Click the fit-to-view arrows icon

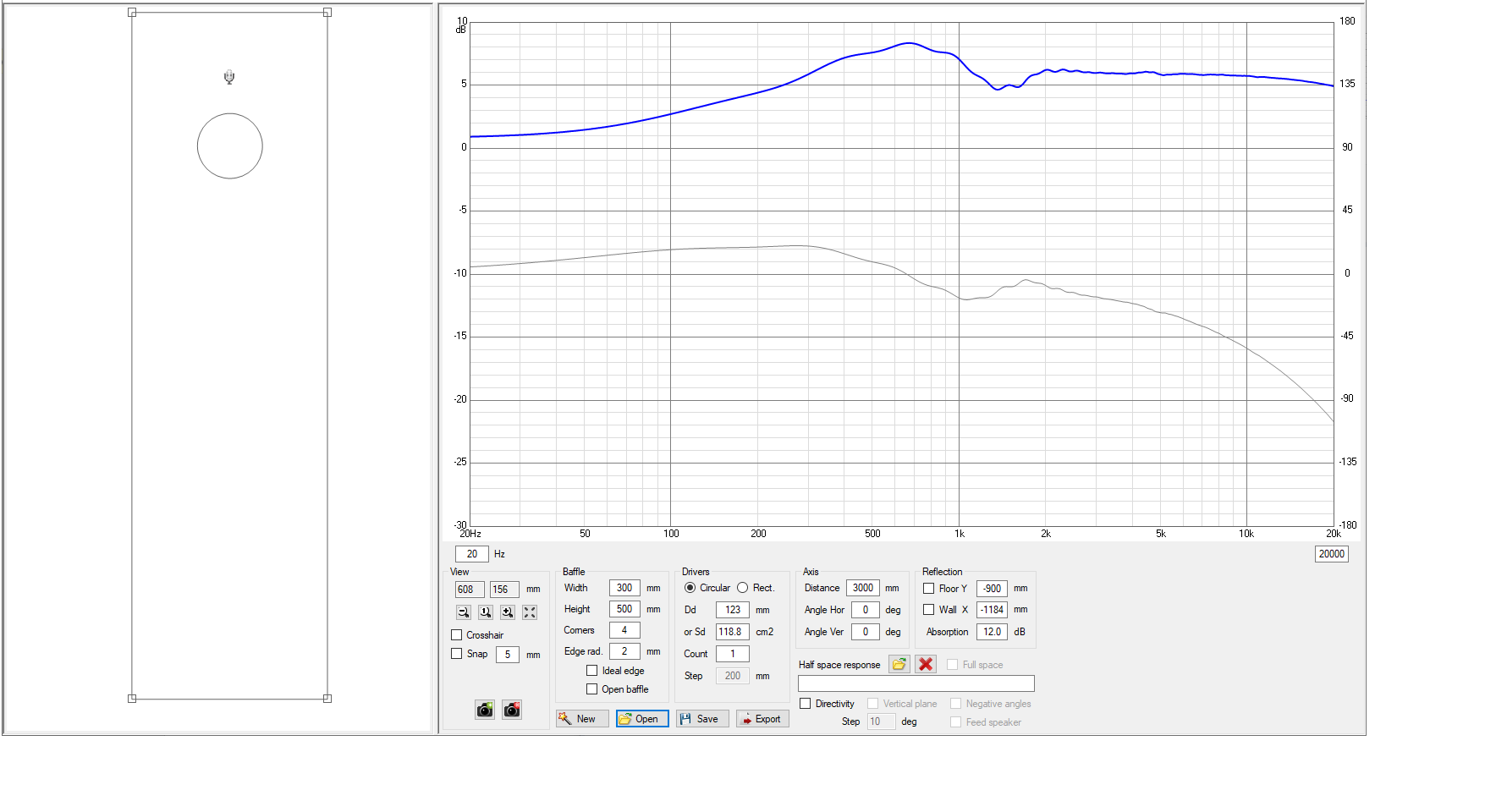tap(530, 612)
